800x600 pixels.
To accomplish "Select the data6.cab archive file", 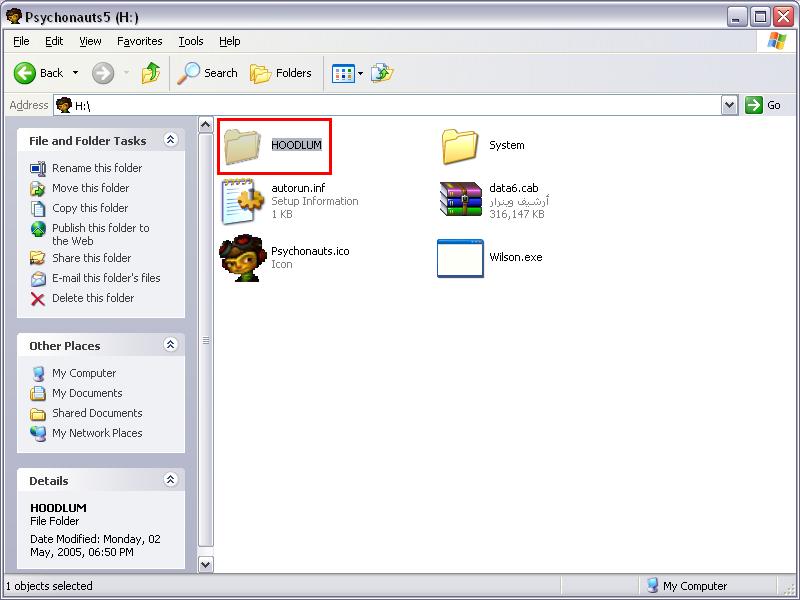I will [460, 200].
